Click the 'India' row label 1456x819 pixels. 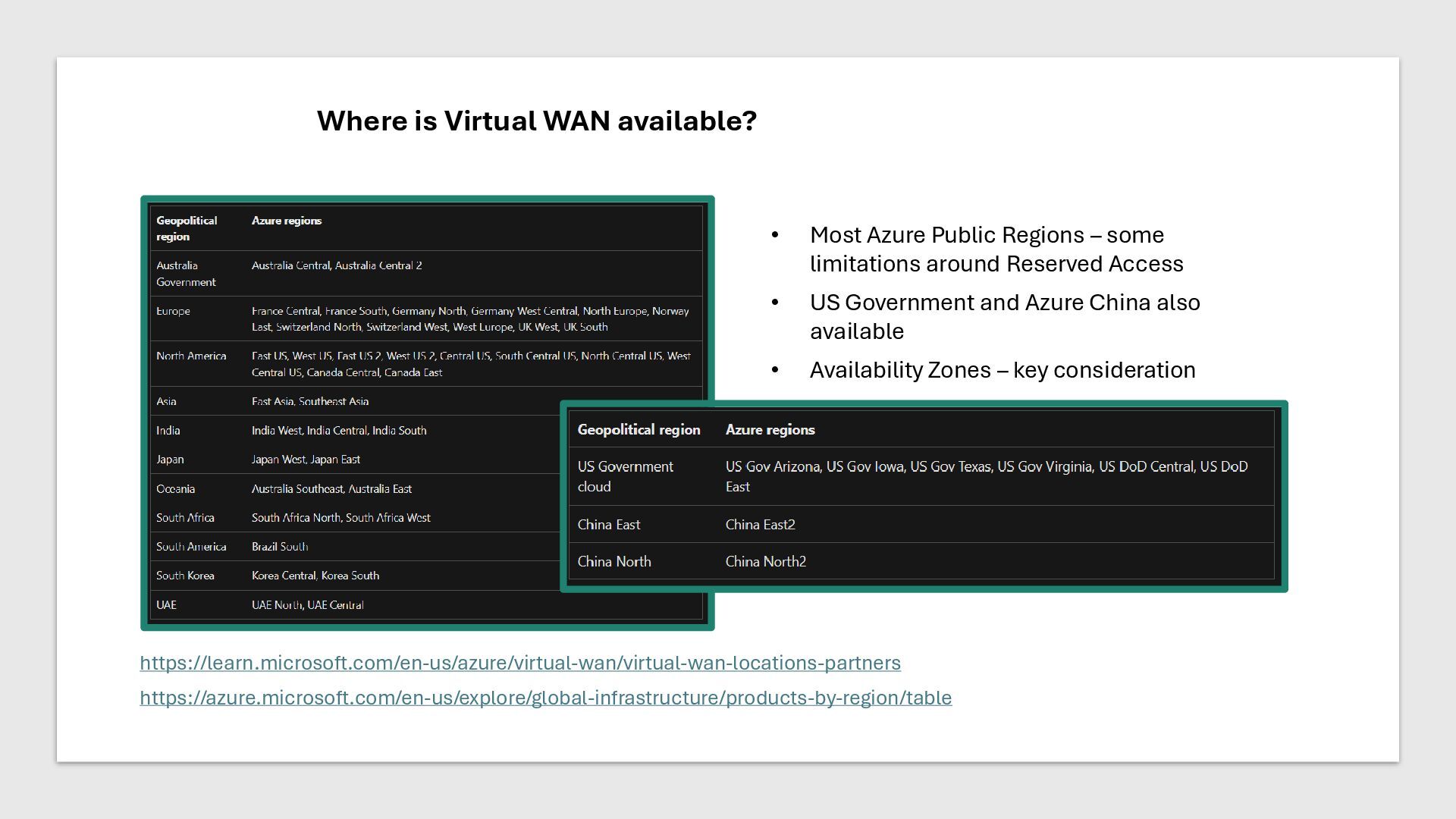pos(168,430)
